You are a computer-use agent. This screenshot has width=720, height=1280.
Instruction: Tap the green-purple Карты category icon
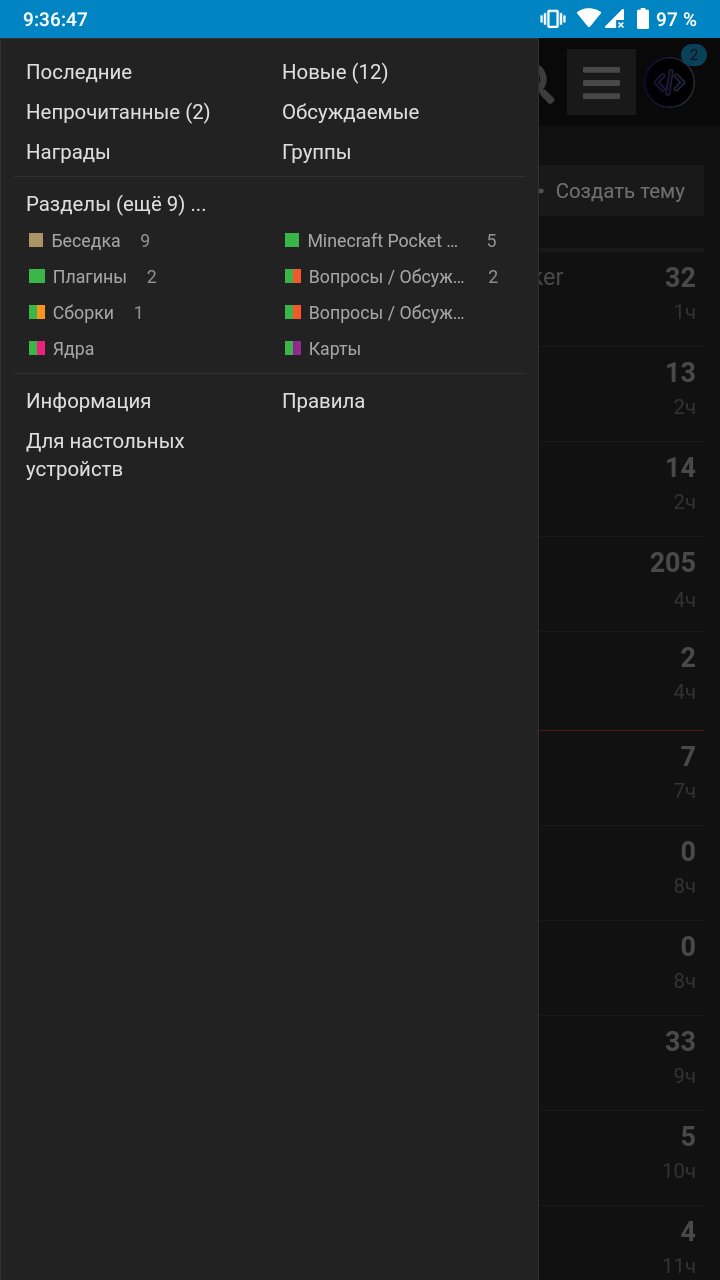(292, 348)
